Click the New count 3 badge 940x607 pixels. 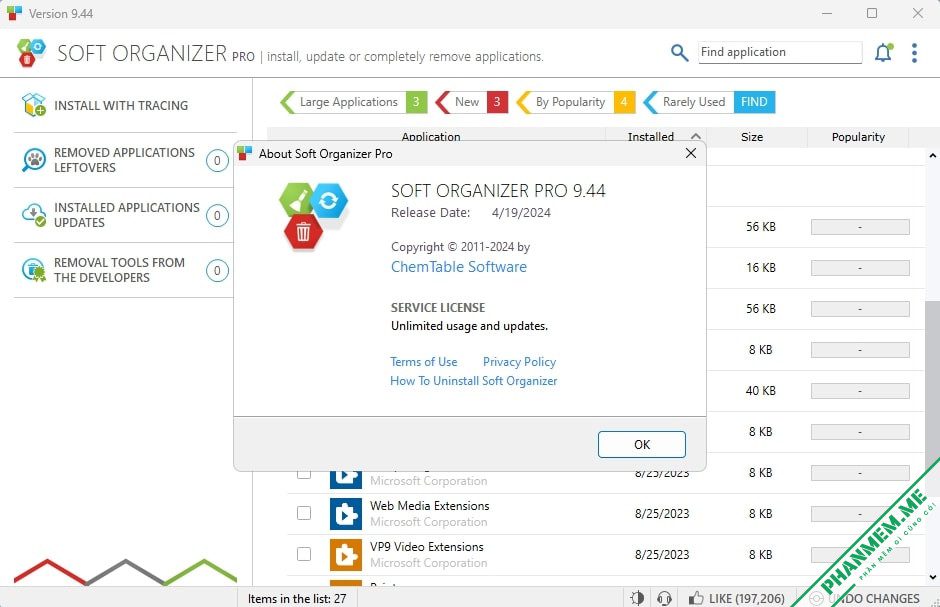pyautogui.click(x=497, y=102)
